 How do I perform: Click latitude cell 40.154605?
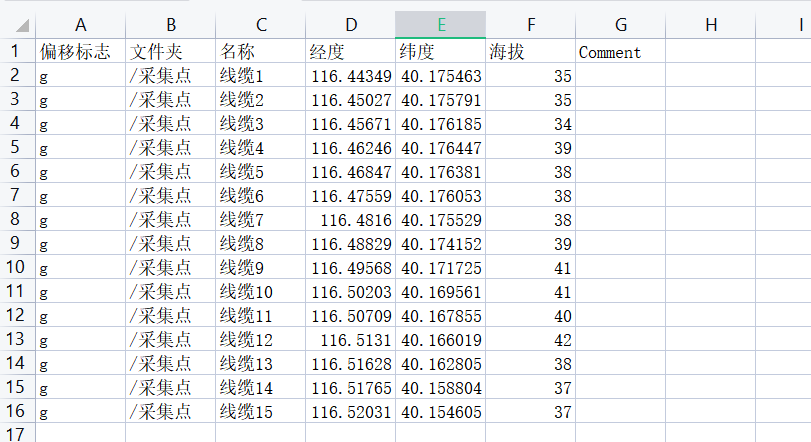440,412
